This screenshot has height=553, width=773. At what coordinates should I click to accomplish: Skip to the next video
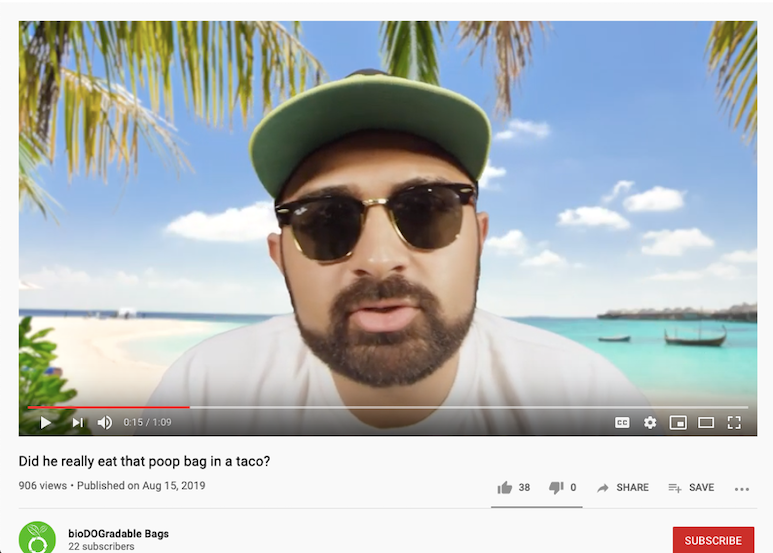tap(78, 422)
